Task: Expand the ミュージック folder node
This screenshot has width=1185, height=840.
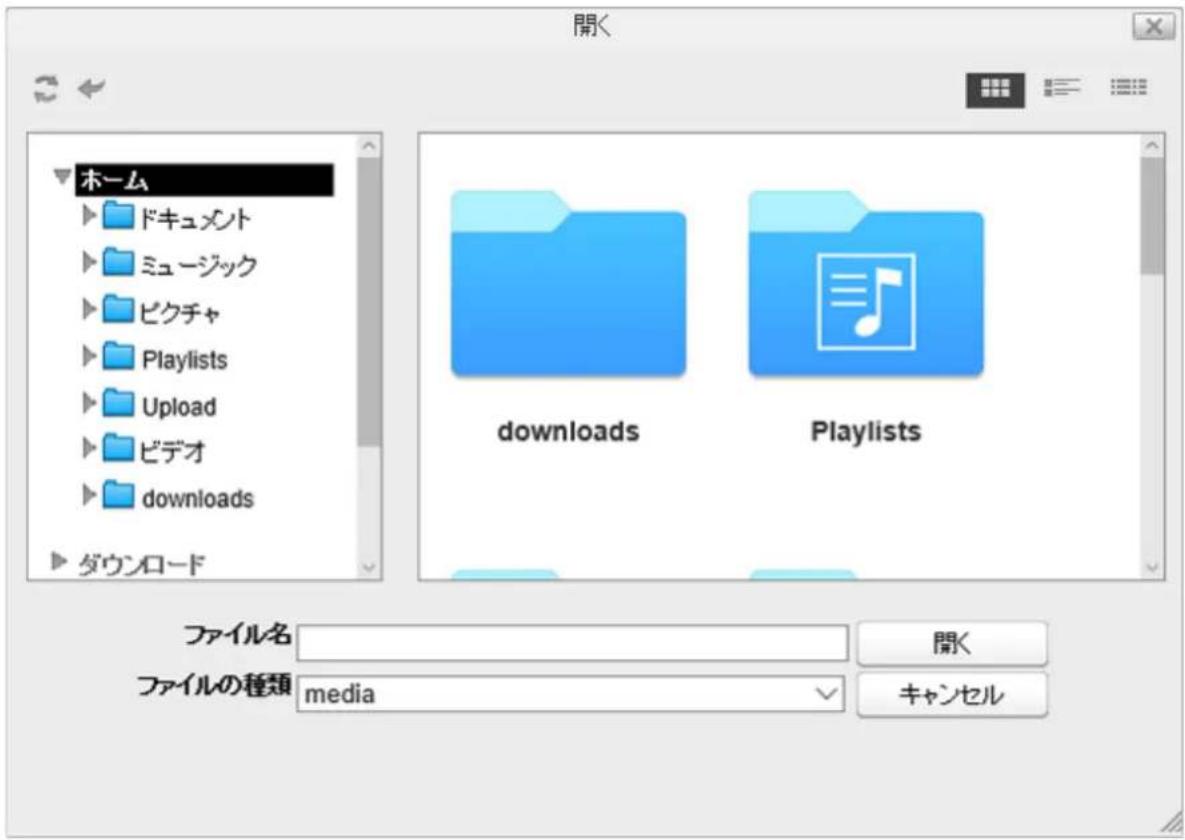Action: tap(88, 262)
